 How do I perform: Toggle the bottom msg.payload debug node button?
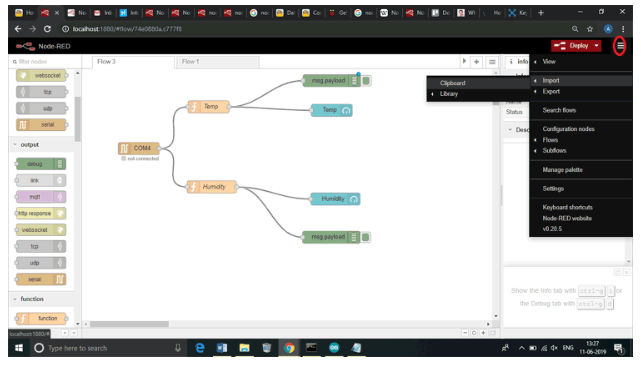coord(366,237)
